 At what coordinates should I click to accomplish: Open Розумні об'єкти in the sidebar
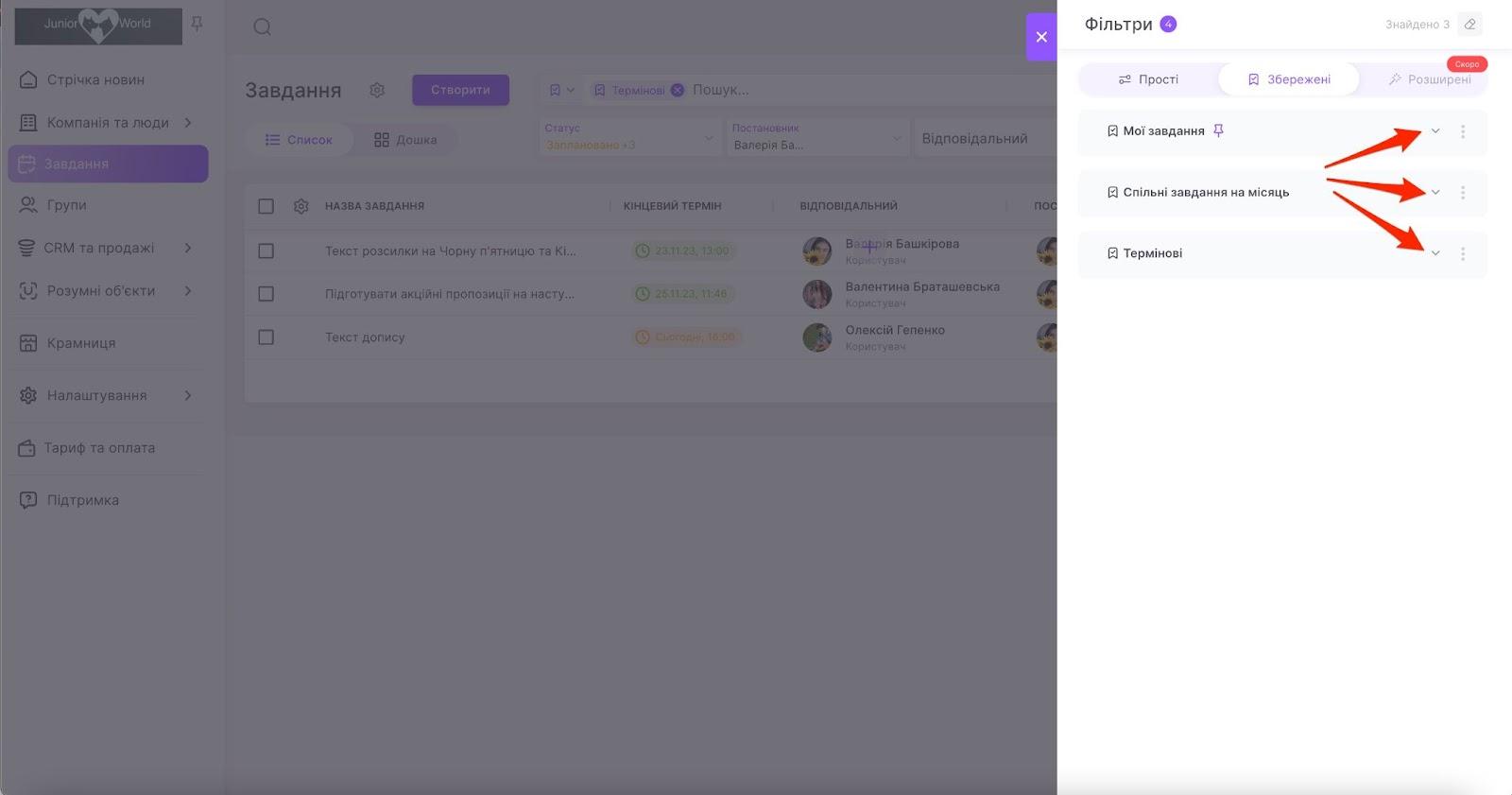coord(101,291)
